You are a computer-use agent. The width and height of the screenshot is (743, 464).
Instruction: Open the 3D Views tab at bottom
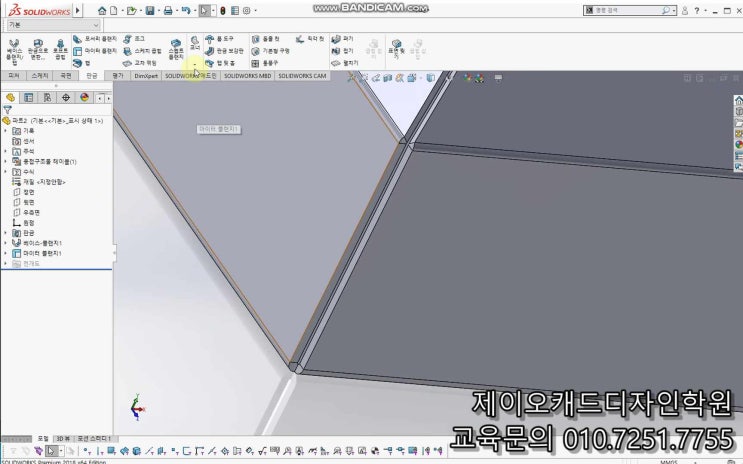coord(63,438)
